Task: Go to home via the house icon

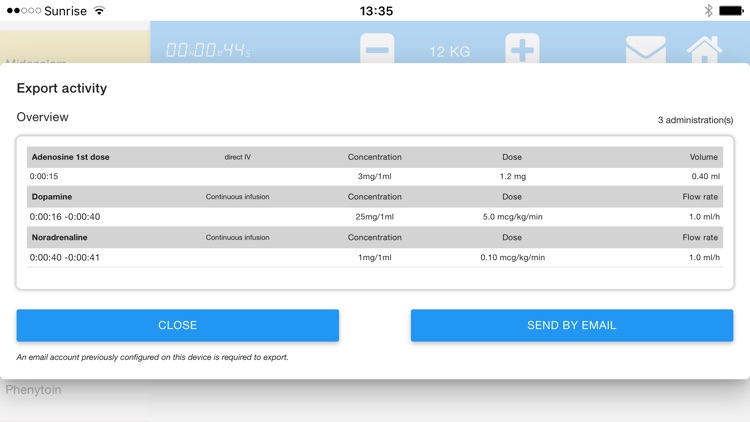Action: tap(704, 49)
